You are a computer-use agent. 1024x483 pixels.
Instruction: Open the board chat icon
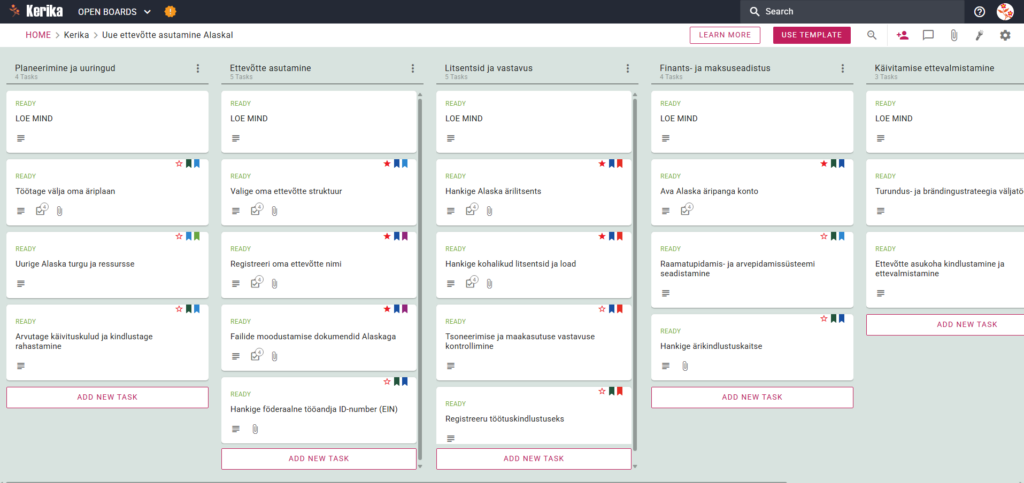(928, 35)
